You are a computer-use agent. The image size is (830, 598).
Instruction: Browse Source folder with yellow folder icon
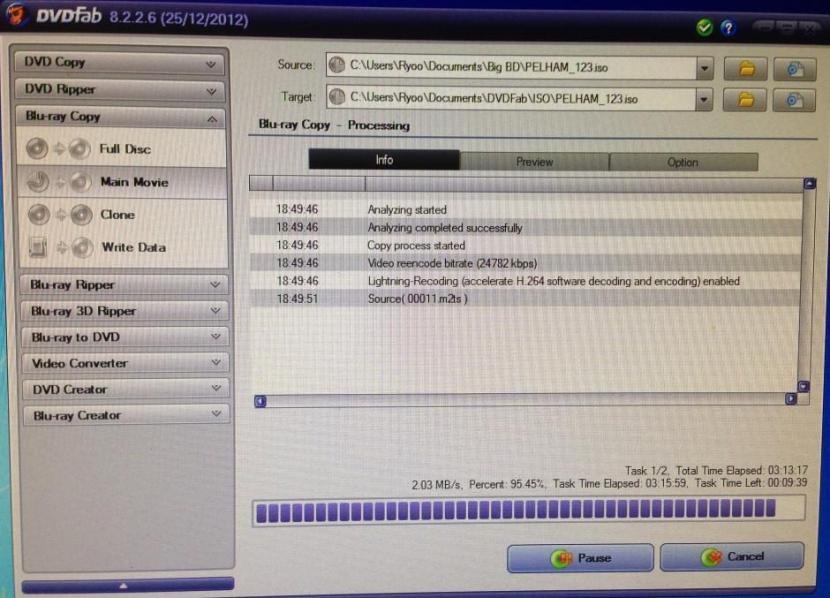pyautogui.click(x=745, y=68)
